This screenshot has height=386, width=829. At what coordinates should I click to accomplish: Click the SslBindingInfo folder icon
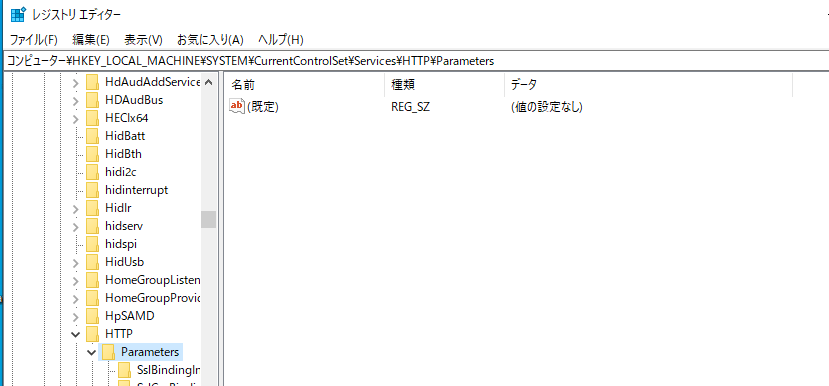tap(124, 370)
